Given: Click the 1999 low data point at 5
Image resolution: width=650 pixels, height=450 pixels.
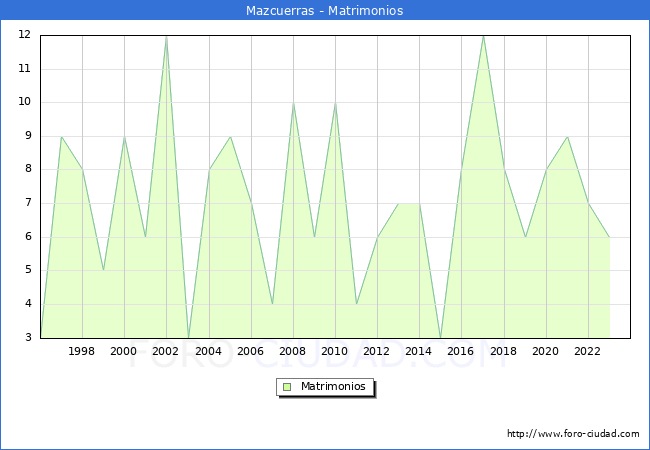Looking at the screenshot, I should tap(103, 271).
